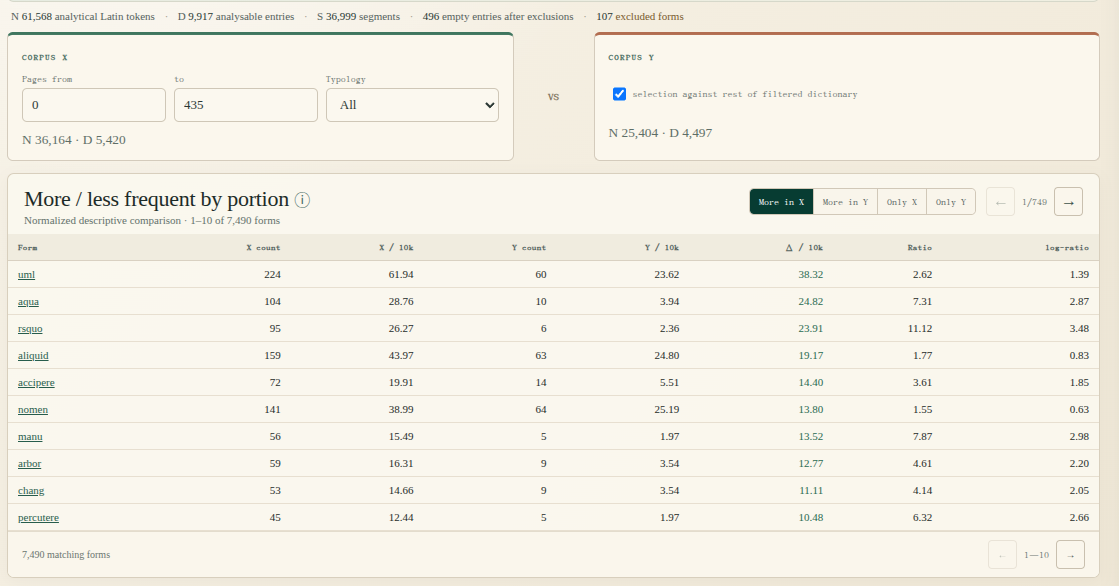Click the 2.66 log-ratio for percutere

click(x=1079, y=518)
